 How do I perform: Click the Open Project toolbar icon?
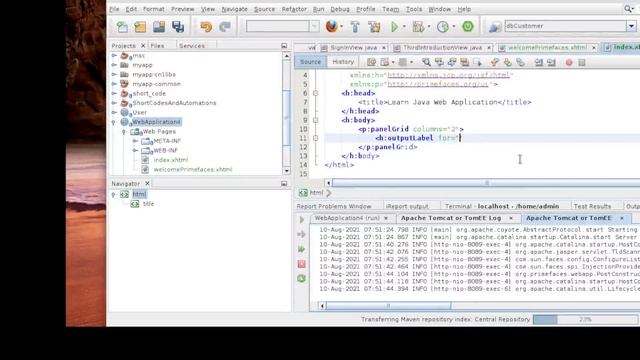(x=159, y=27)
